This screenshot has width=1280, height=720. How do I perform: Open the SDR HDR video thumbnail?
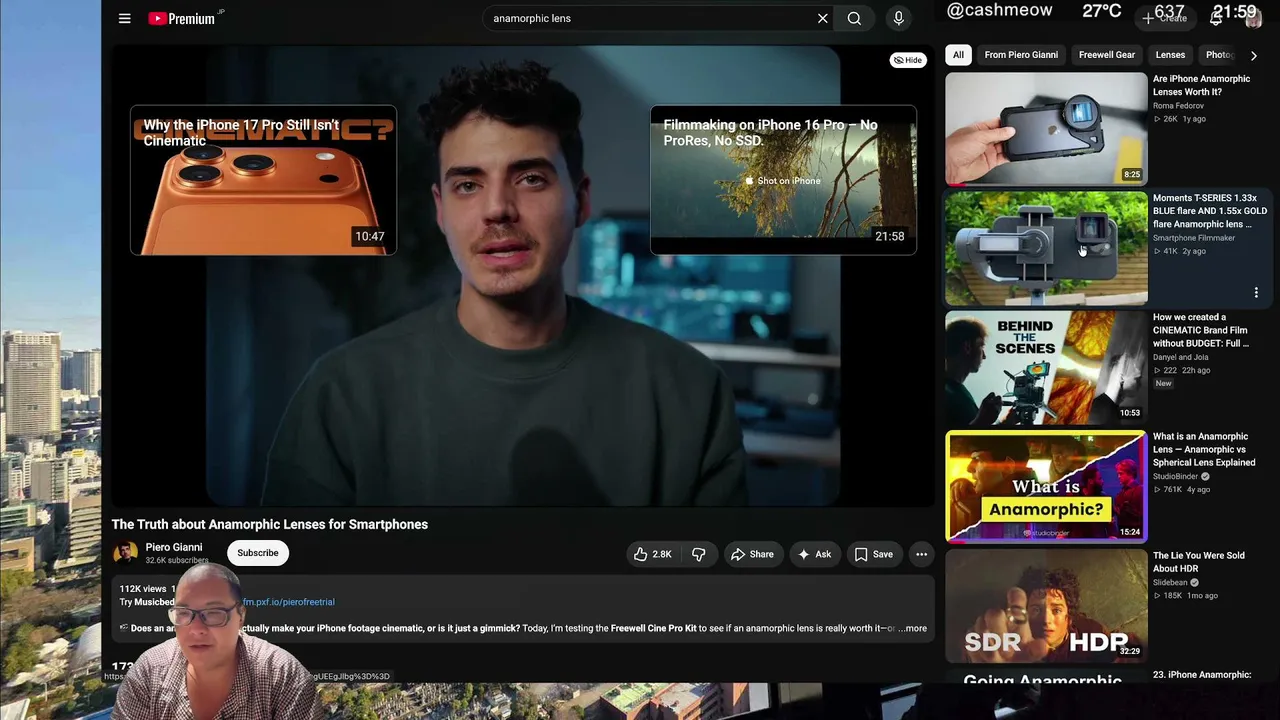(x=1046, y=605)
